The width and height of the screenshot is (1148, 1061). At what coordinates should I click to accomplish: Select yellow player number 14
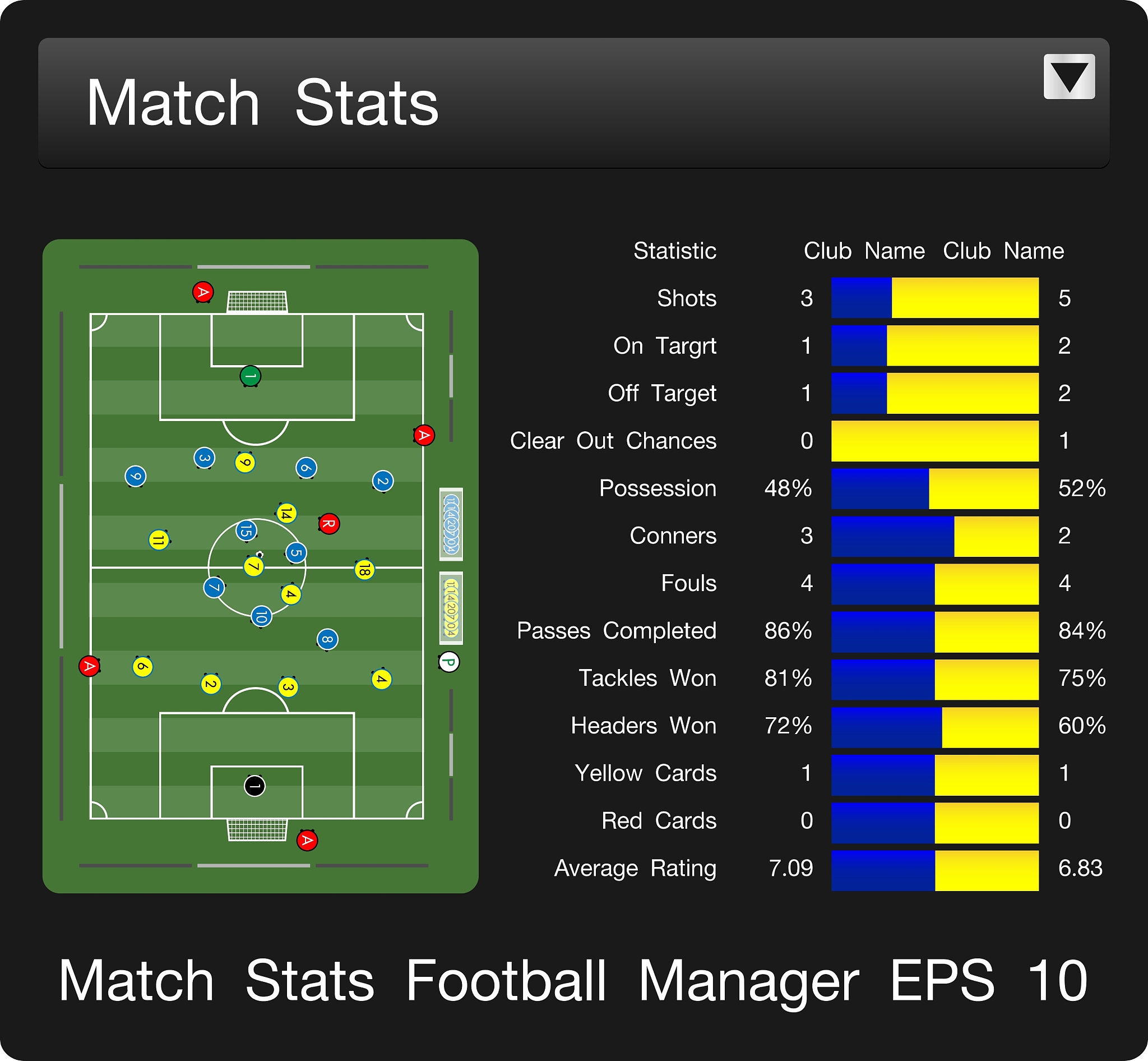coord(286,513)
